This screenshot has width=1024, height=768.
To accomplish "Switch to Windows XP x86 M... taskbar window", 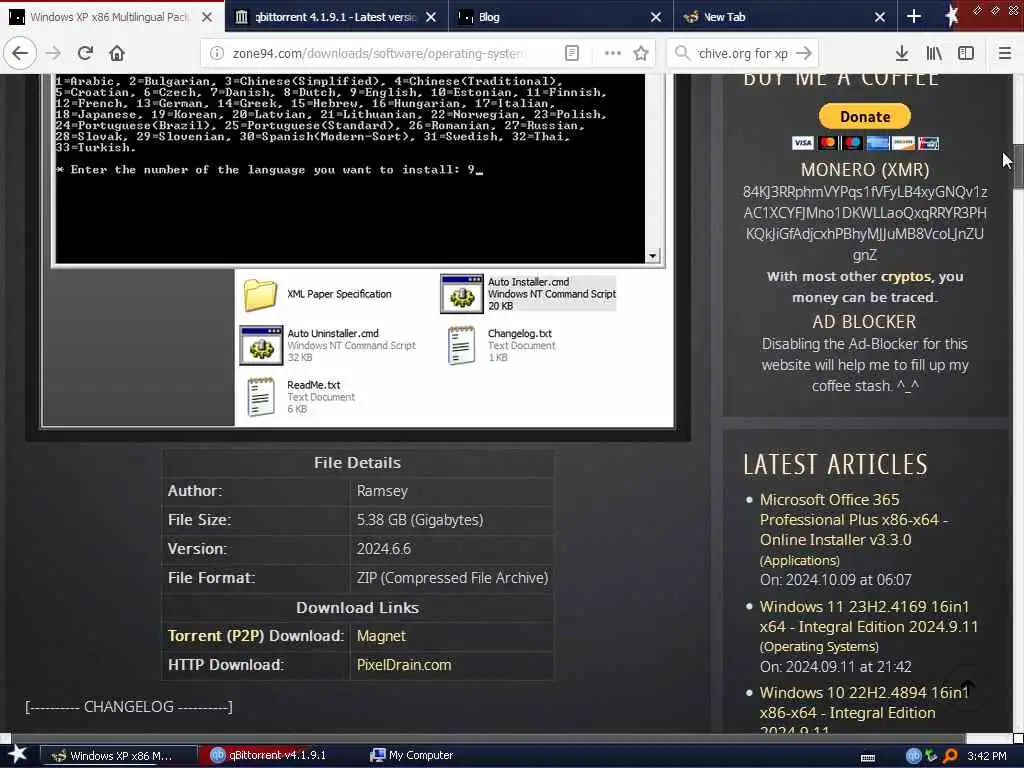I will coord(118,756).
